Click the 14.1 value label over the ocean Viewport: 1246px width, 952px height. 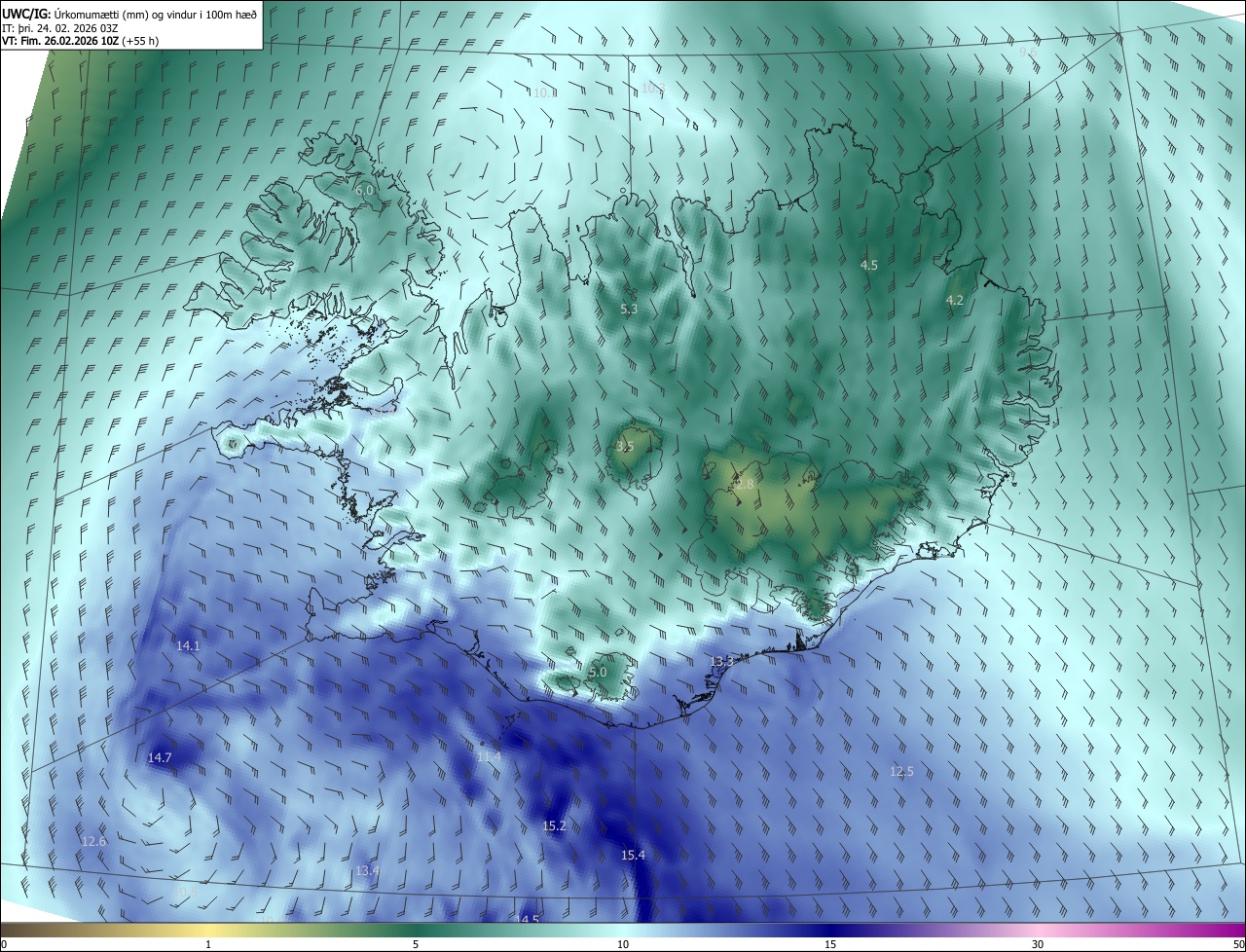pos(188,646)
